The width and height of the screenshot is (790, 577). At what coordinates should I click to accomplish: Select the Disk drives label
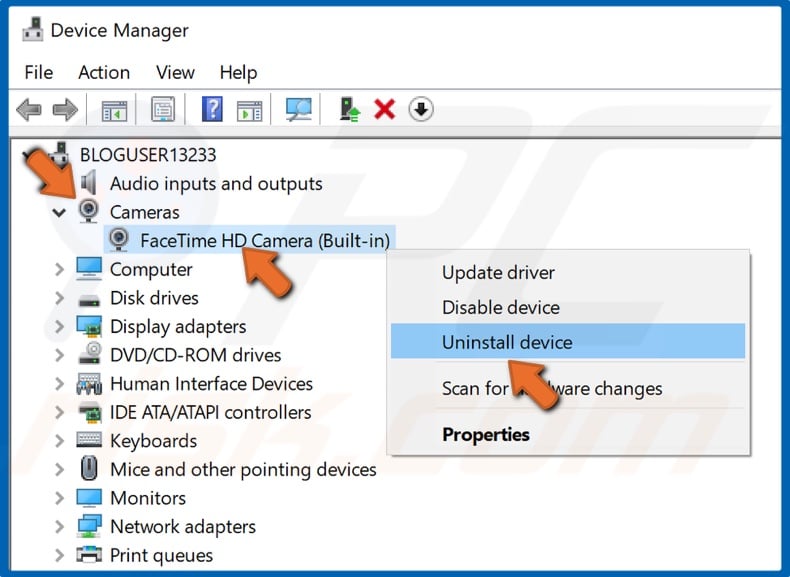[154, 298]
